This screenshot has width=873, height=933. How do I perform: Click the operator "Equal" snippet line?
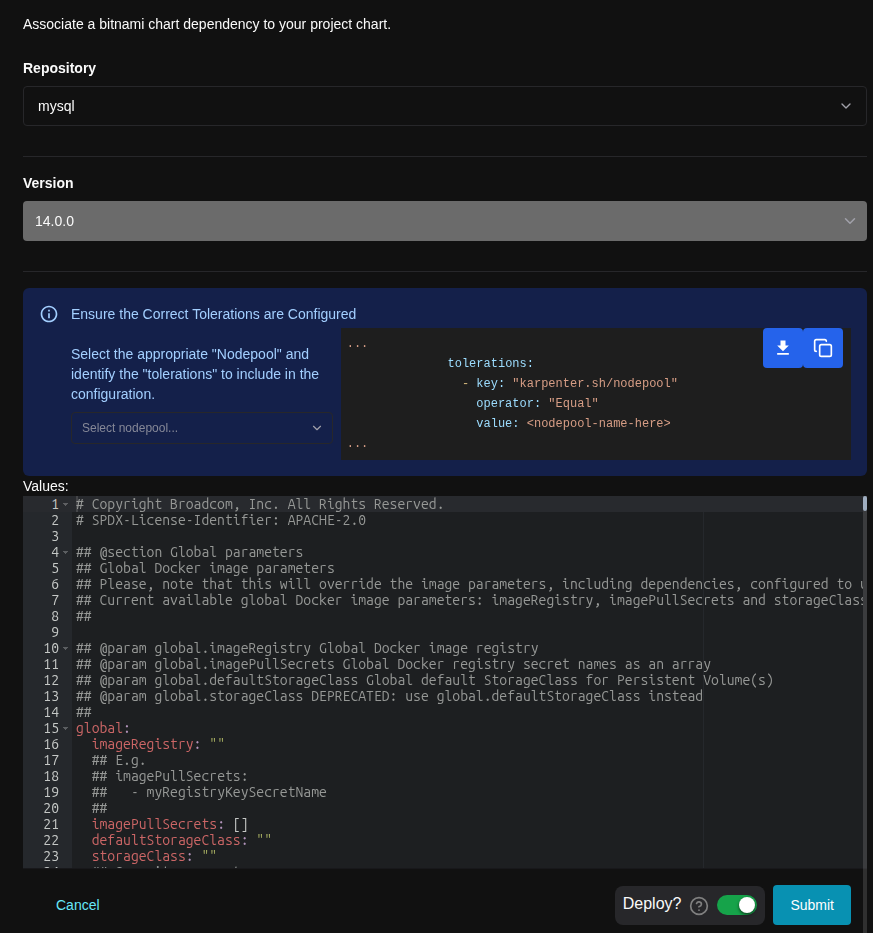click(x=537, y=403)
